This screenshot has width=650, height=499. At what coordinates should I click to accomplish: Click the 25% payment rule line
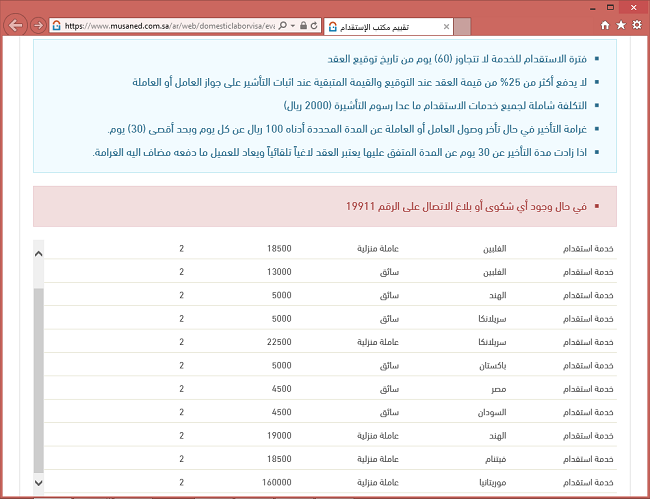coord(360,82)
